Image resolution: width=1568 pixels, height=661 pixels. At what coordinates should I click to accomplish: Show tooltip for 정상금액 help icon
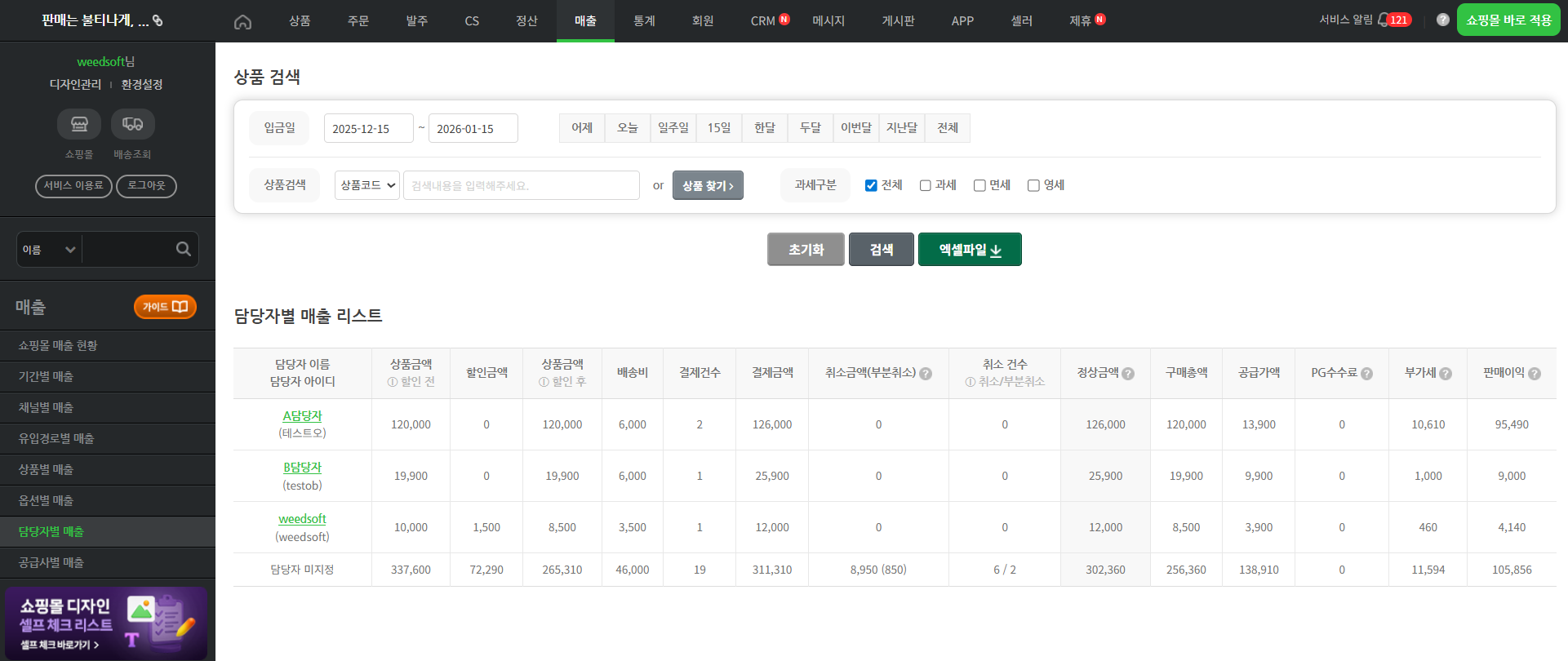(x=1128, y=374)
